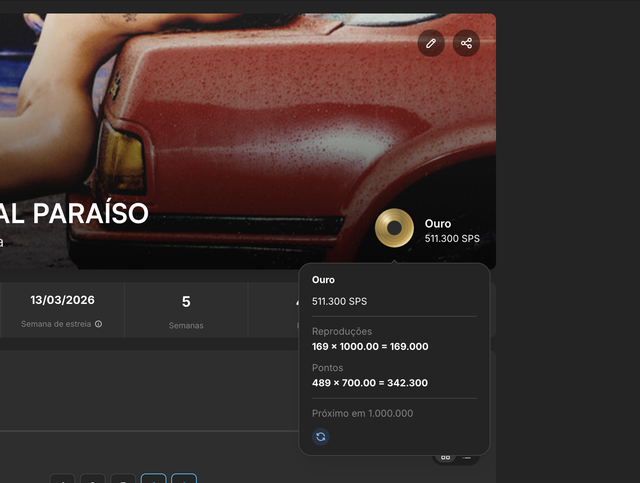Click the Ouro heading in the popup
The height and width of the screenshot is (483, 640).
click(x=323, y=280)
